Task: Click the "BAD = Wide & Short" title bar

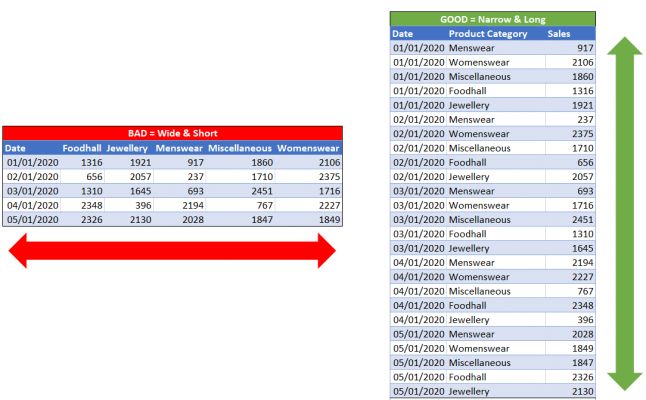Action: (172, 133)
